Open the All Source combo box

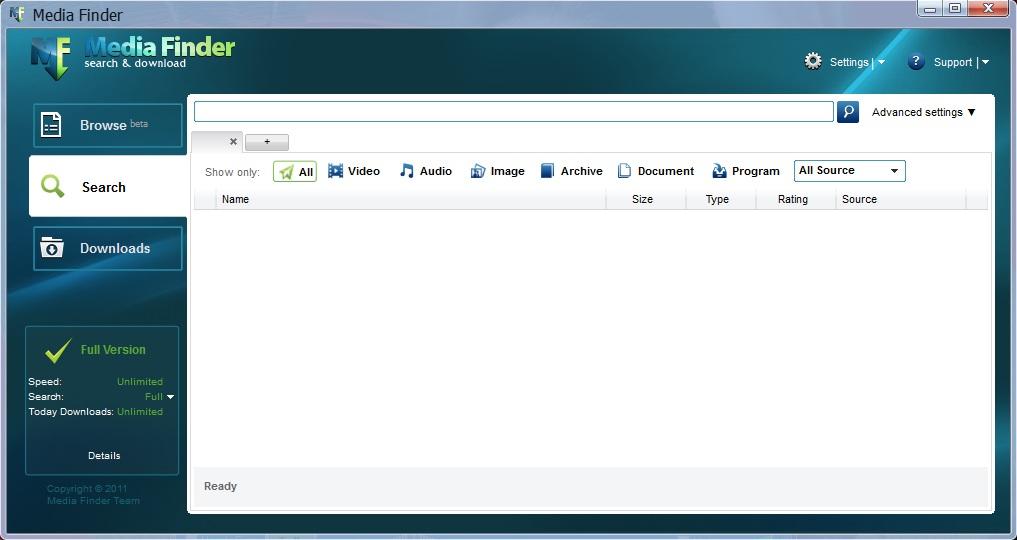850,170
